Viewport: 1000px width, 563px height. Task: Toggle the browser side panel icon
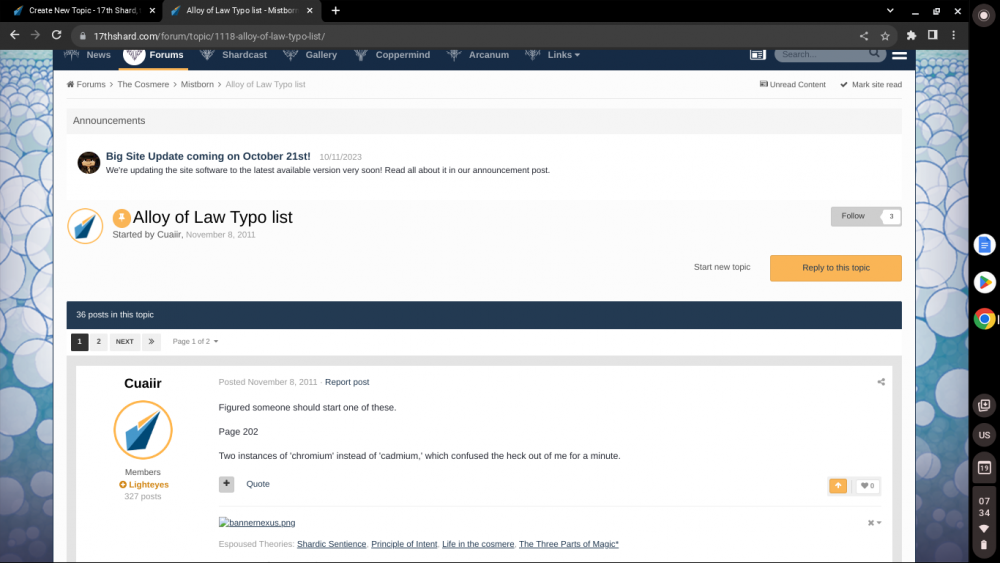click(932, 35)
